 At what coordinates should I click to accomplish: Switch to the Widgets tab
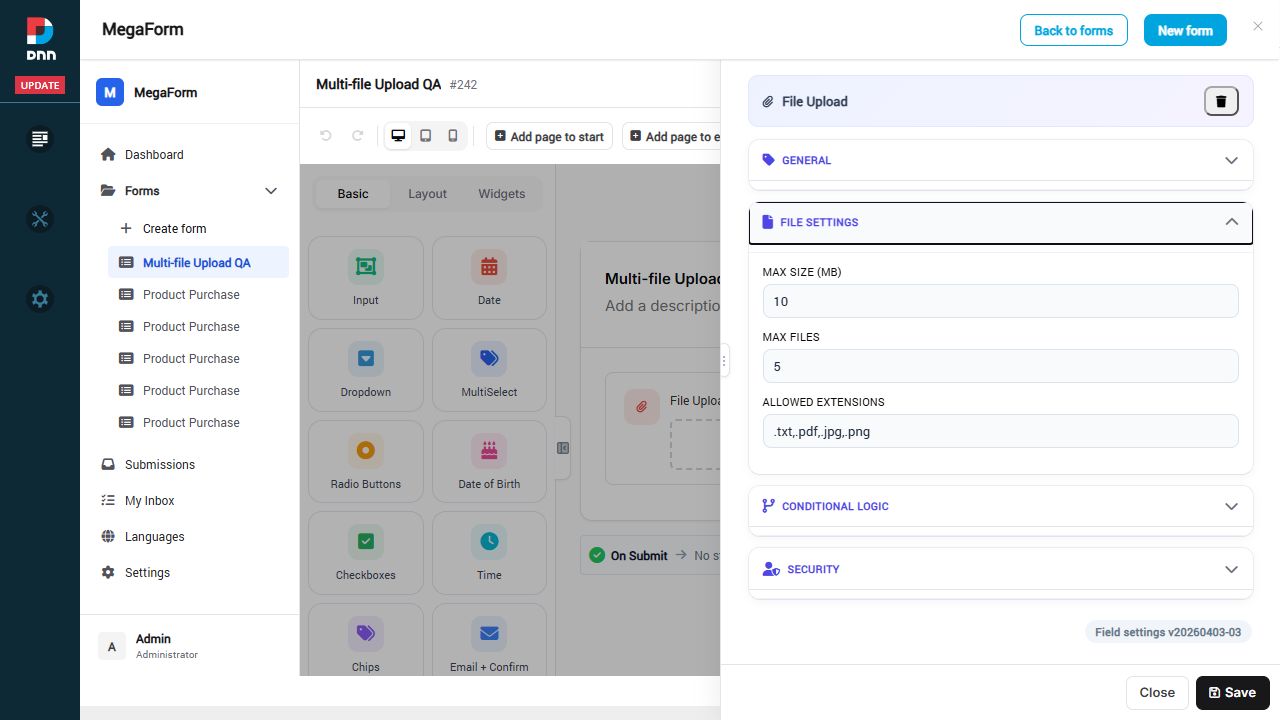502,194
